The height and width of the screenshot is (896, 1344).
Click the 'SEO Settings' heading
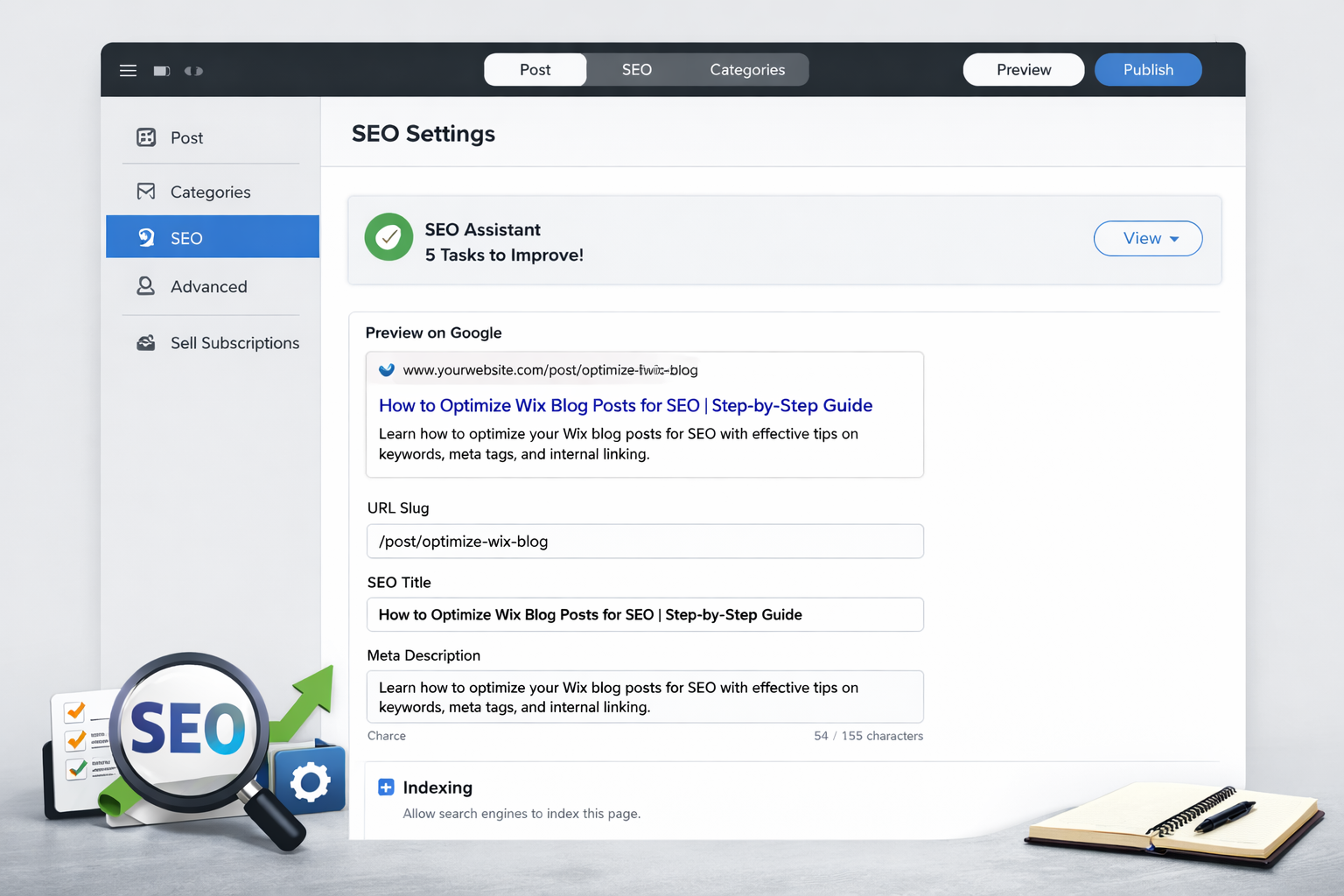tap(423, 134)
